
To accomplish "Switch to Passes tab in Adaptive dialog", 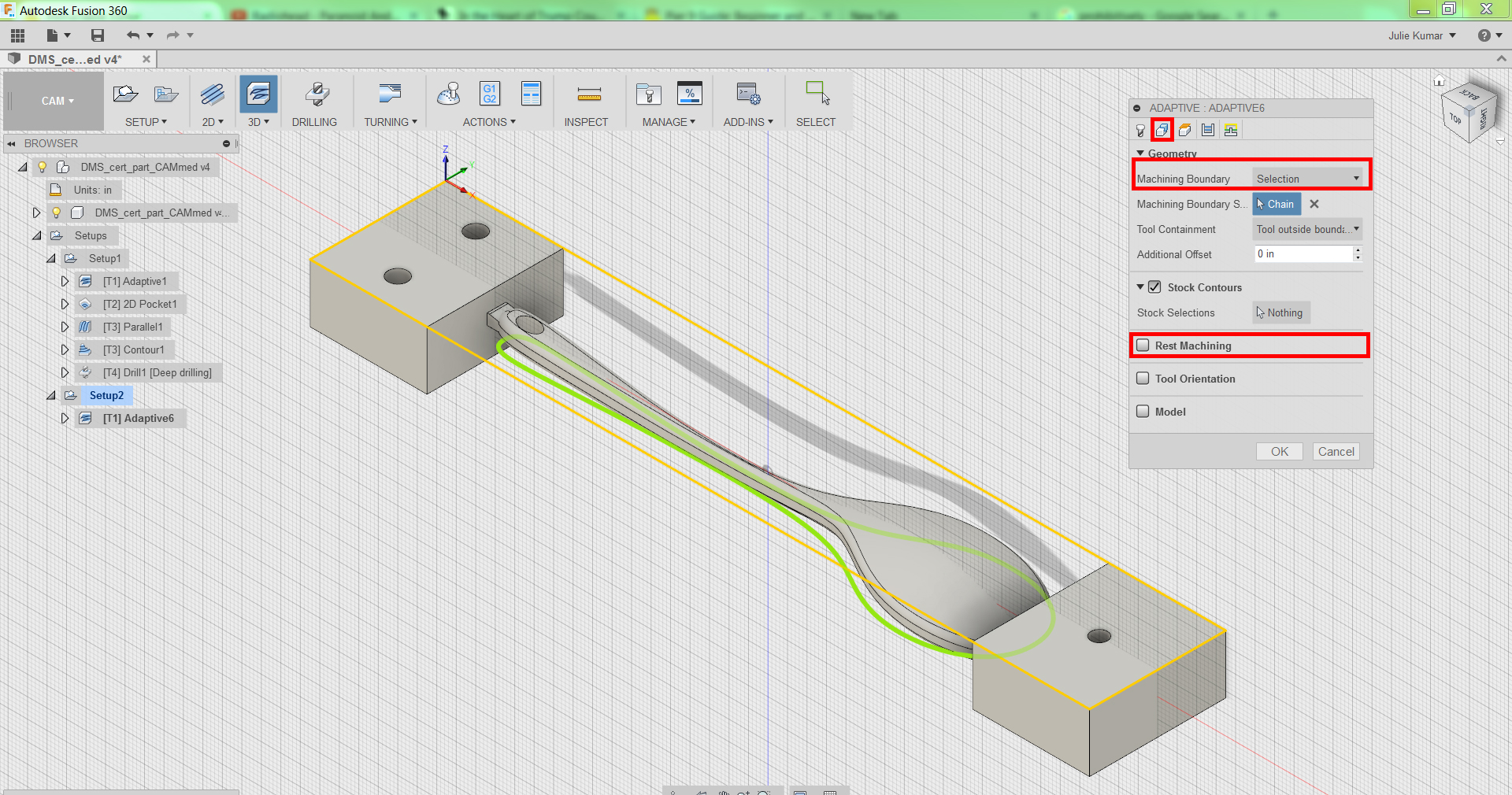I will click(x=1208, y=131).
